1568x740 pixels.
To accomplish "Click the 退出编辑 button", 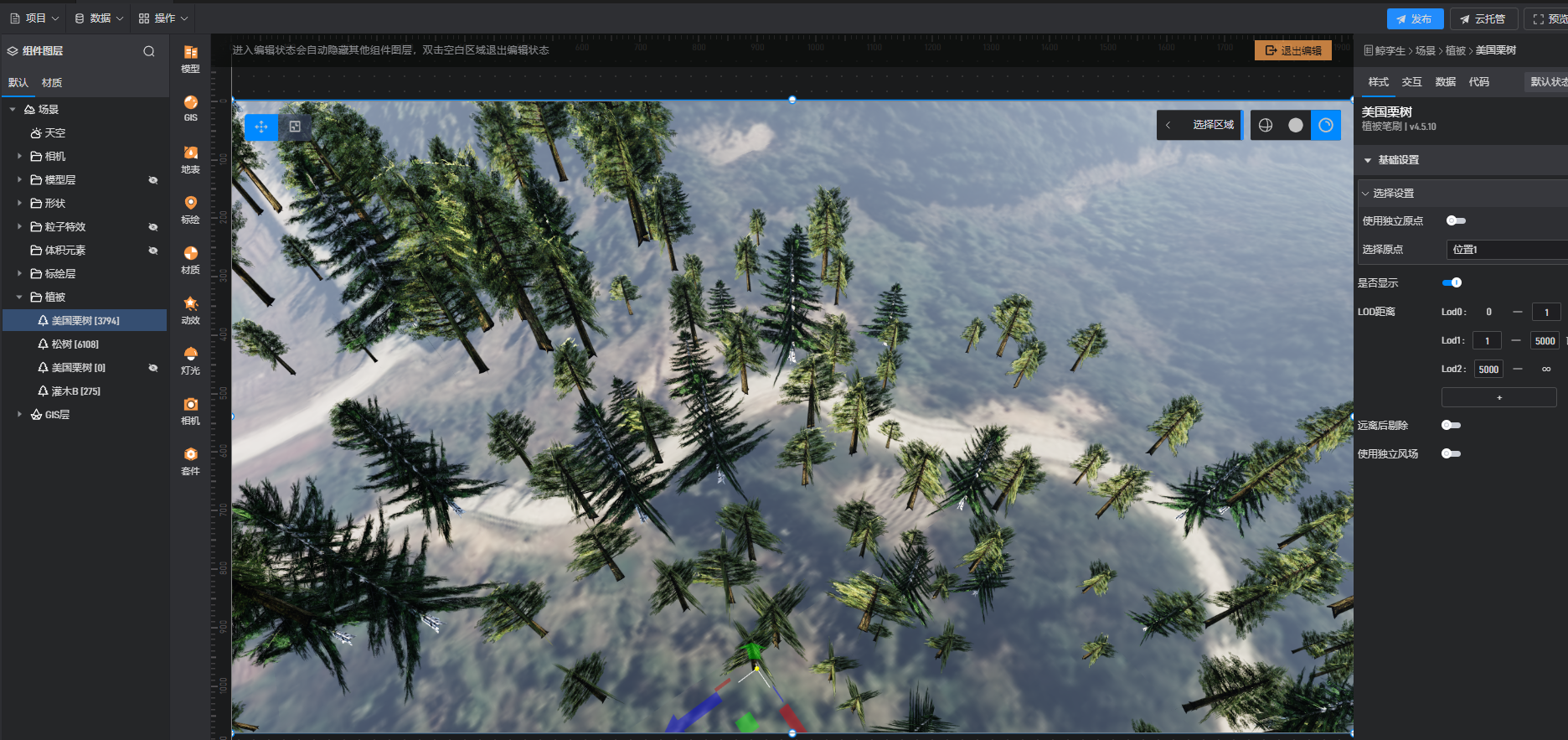I will [x=1292, y=51].
